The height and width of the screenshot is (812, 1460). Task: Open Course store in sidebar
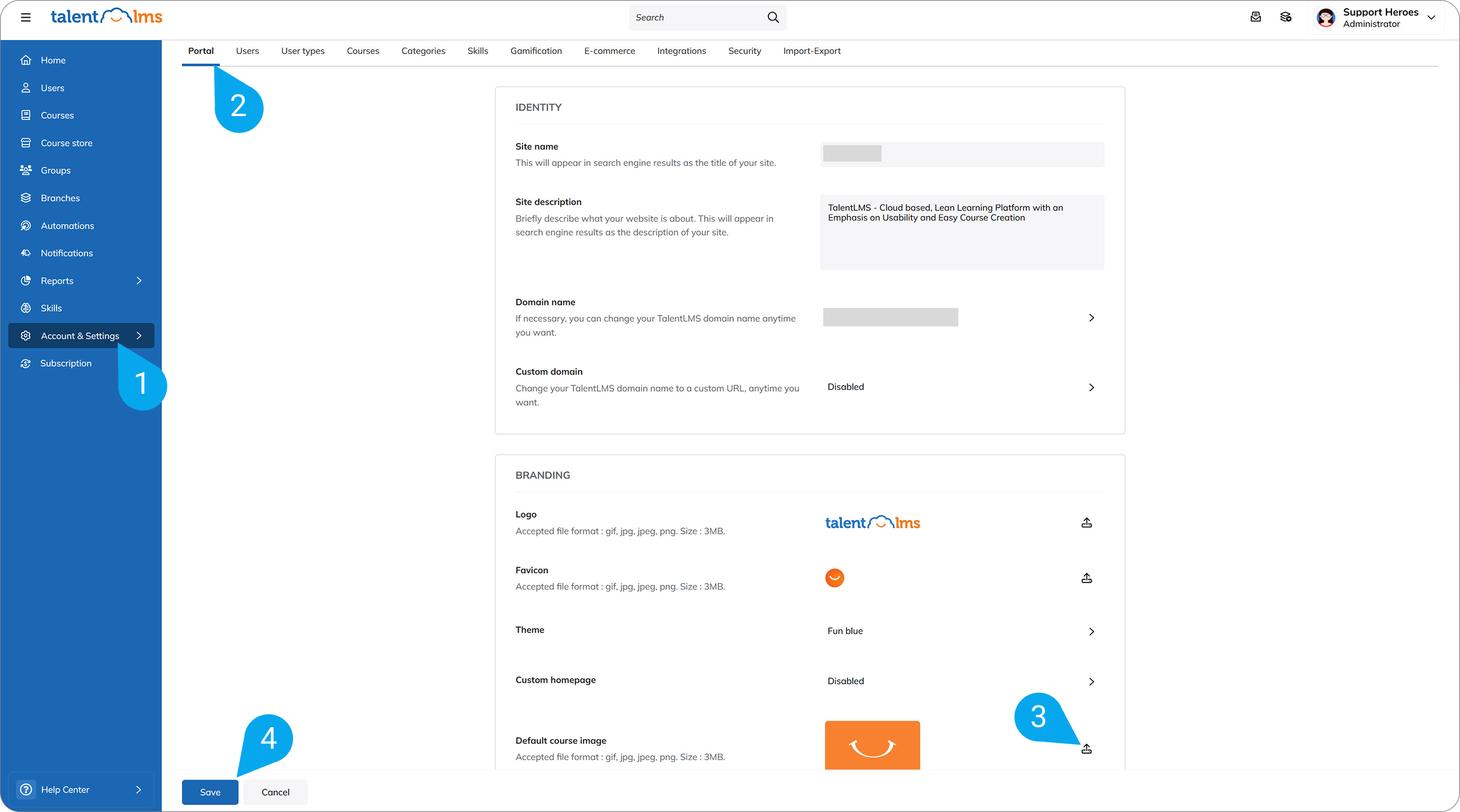pyautogui.click(x=67, y=143)
